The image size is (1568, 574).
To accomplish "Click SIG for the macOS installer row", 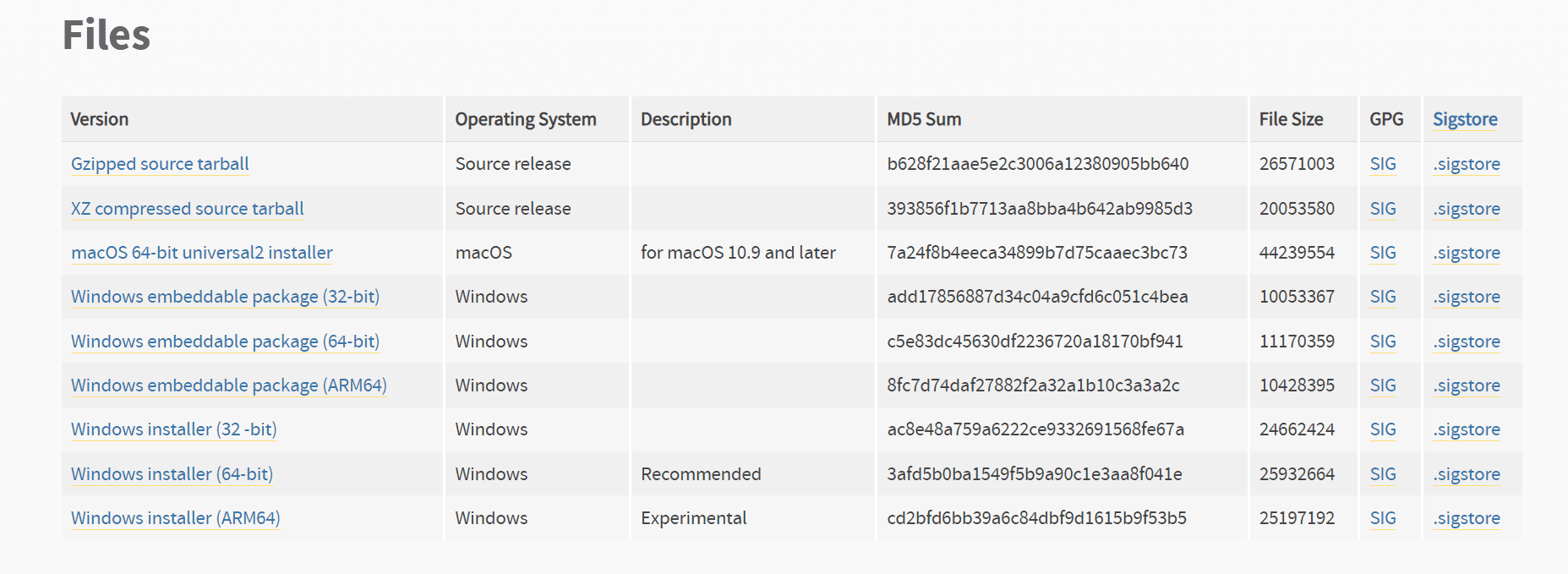I will point(1382,252).
